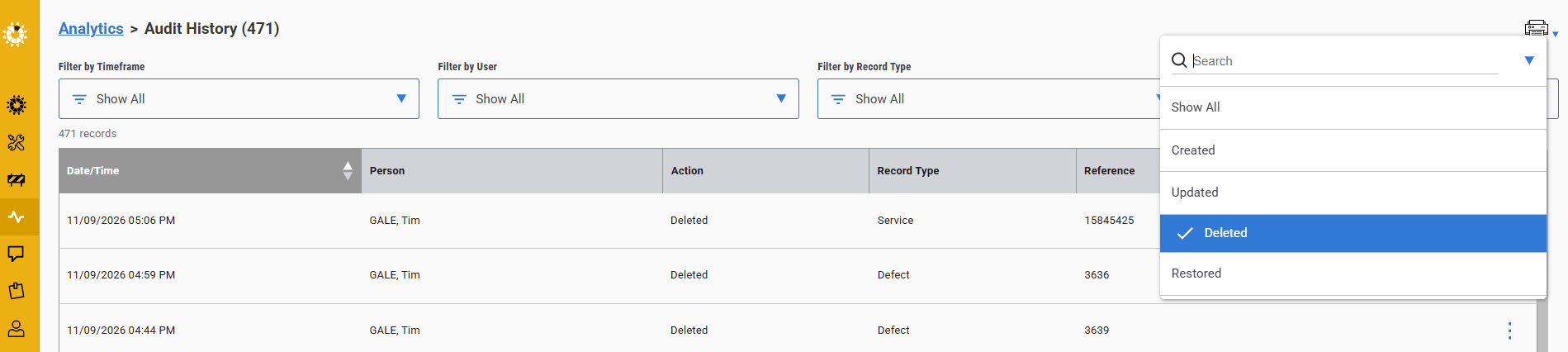Choose Show All in the action list
The image size is (1568, 352).
(x=1352, y=107)
